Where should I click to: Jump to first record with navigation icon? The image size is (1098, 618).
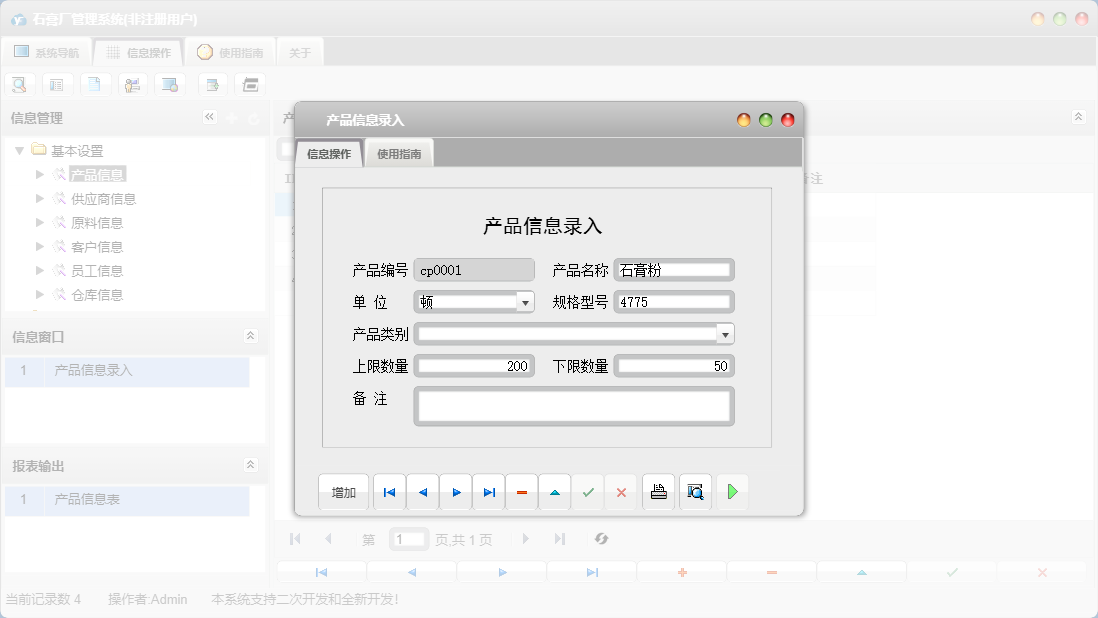(x=389, y=491)
